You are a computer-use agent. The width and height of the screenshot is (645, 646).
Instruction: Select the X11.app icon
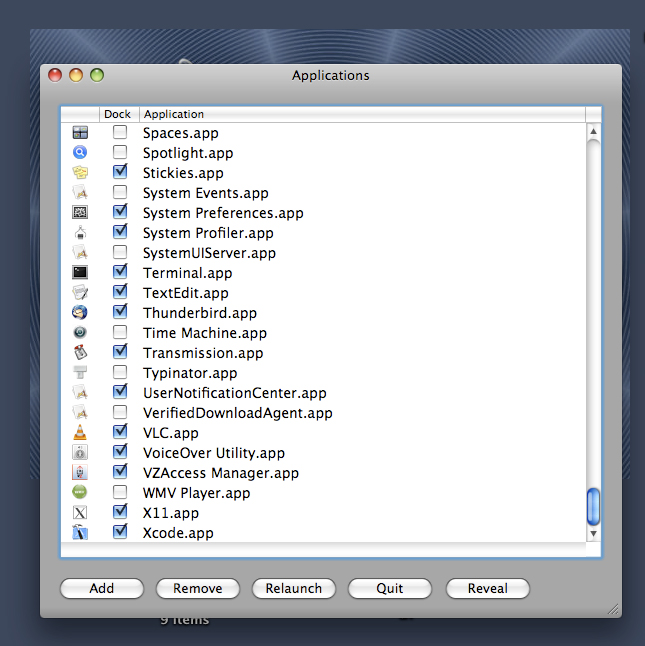(x=80, y=513)
